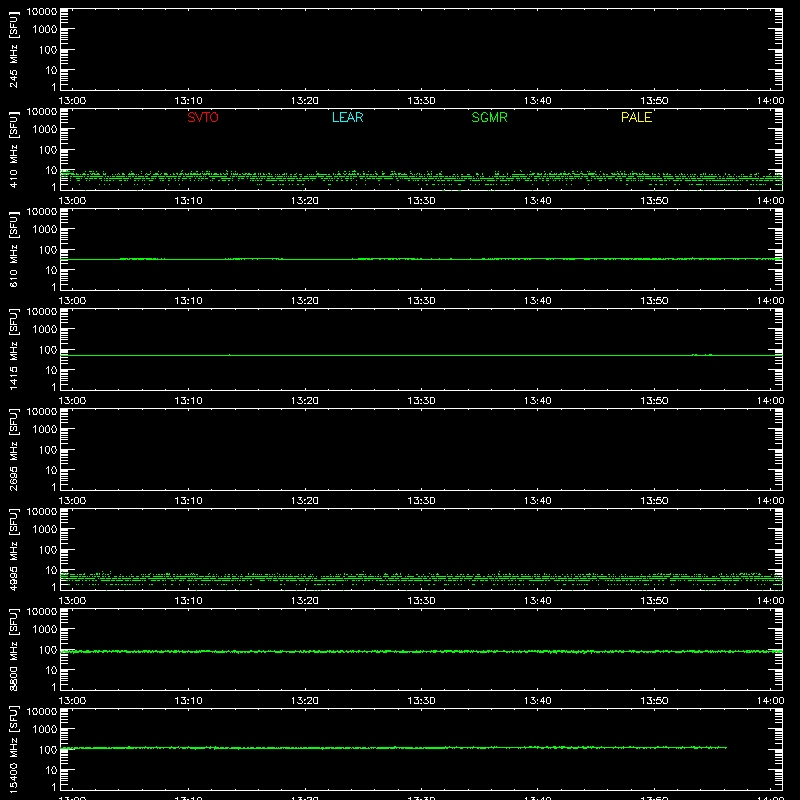Click the 13:30 tick label under 245 MHz panel
The width and height of the screenshot is (800, 800).
click(x=421, y=101)
